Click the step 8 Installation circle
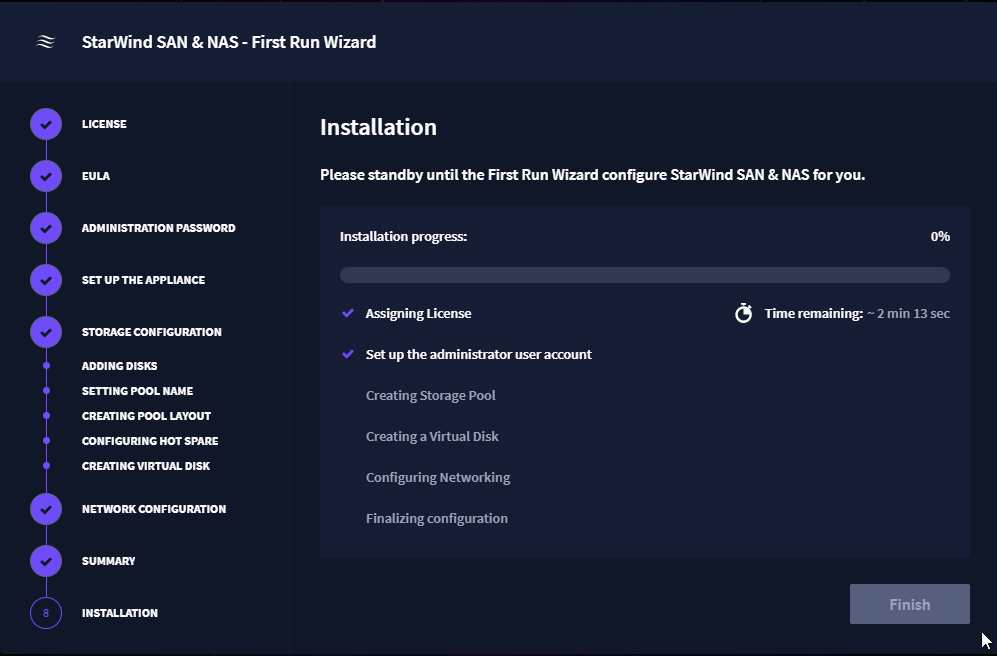997x656 pixels. [46, 613]
